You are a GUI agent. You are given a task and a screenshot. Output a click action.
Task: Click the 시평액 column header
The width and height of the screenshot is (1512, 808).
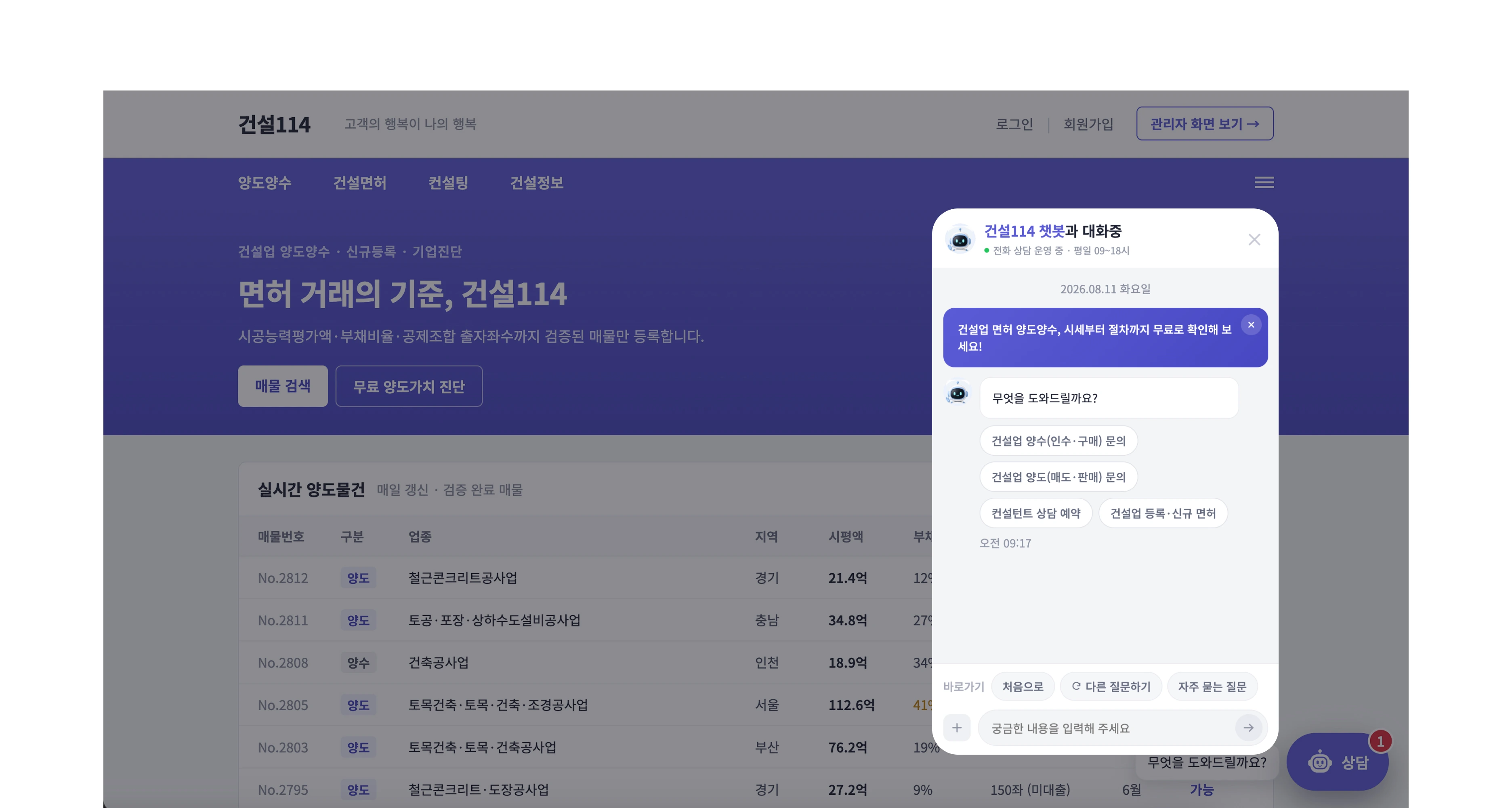(845, 536)
